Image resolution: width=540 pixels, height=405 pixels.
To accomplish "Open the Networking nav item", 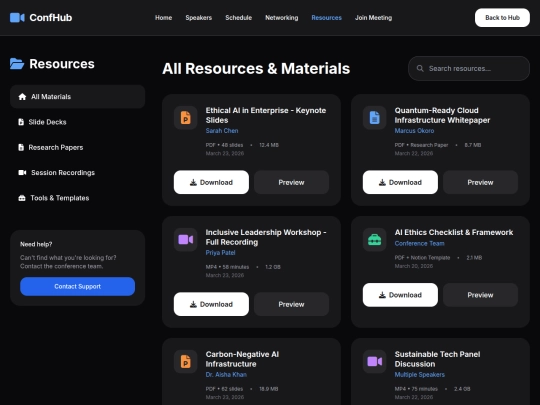I will tap(282, 18).
